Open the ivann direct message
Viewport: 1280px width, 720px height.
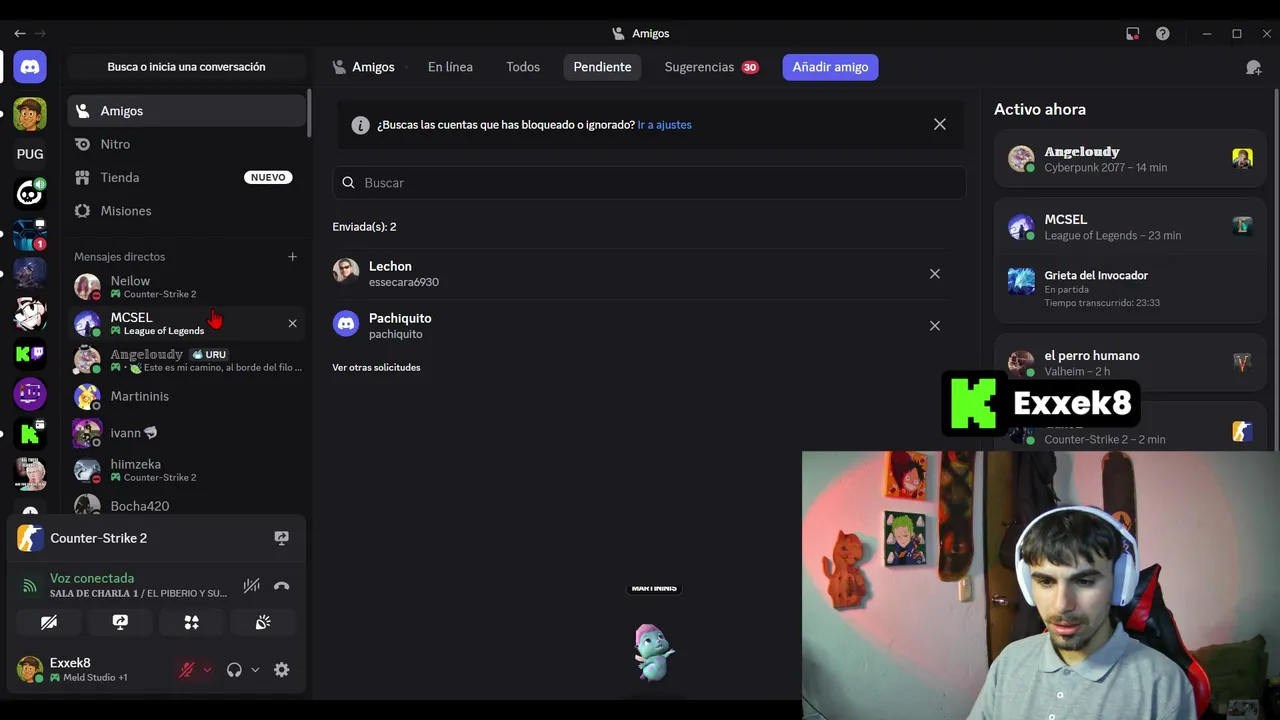point(186,433)
